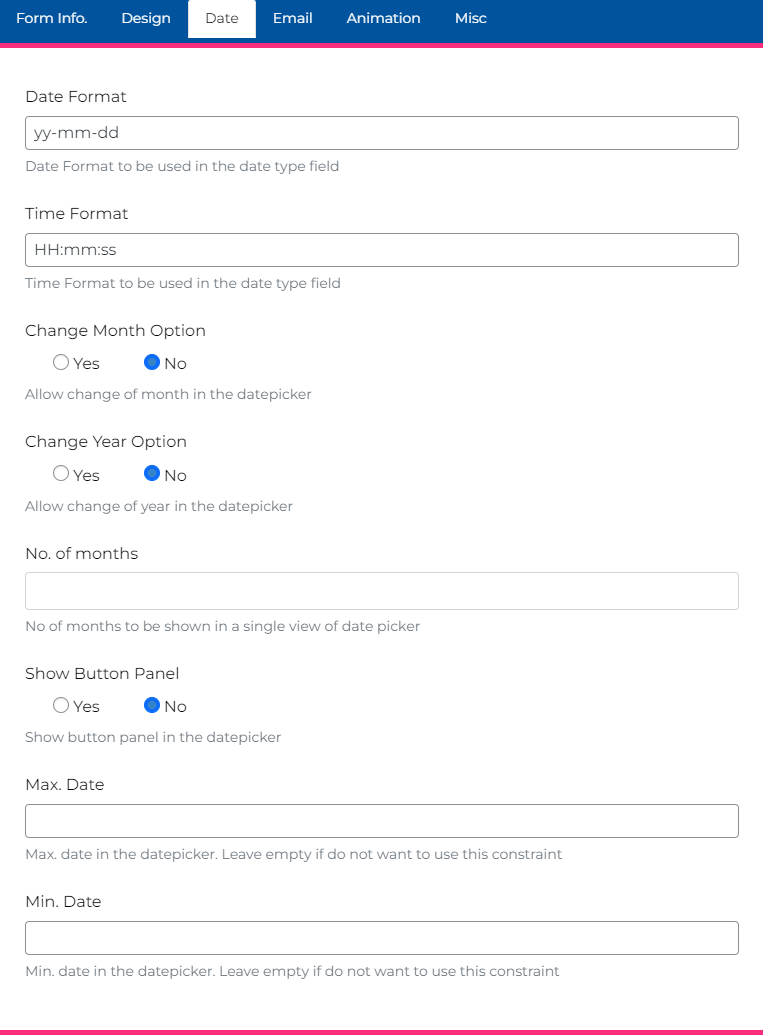
Task: Click the Show Button Panel heading
Action: tap(102, 673)
